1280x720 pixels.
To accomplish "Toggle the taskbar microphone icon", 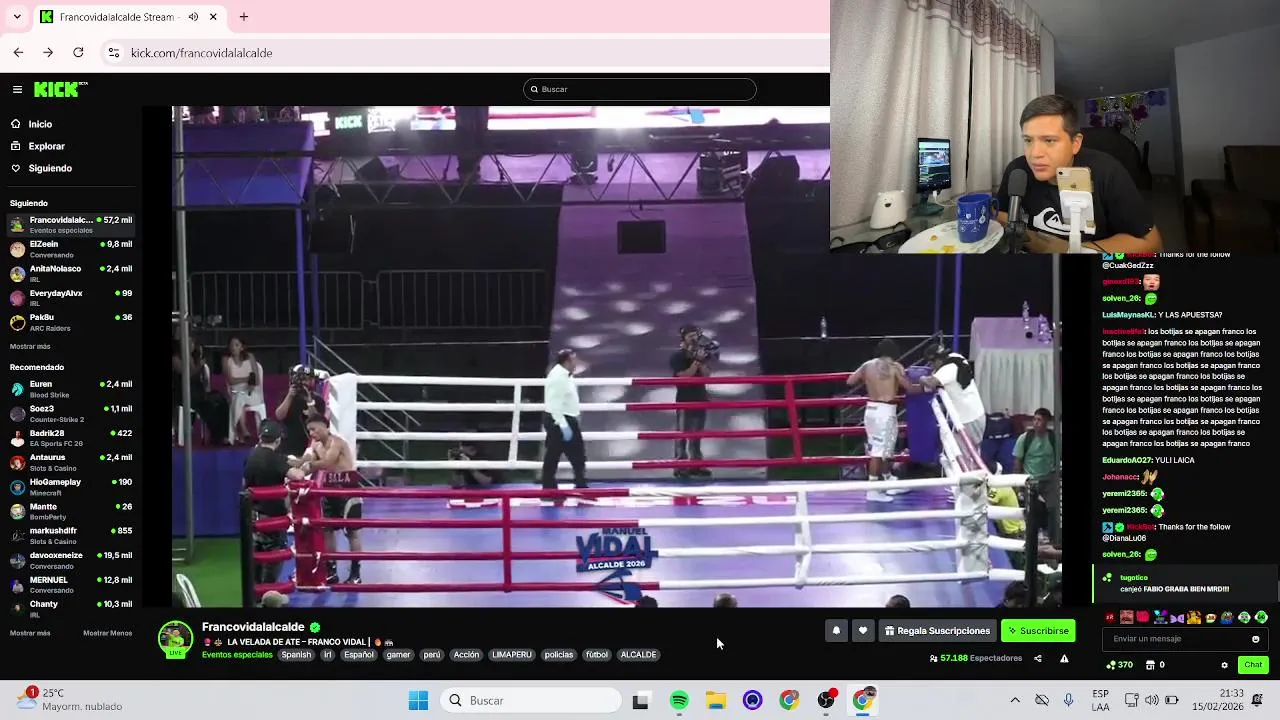I will pos(1069,701).
